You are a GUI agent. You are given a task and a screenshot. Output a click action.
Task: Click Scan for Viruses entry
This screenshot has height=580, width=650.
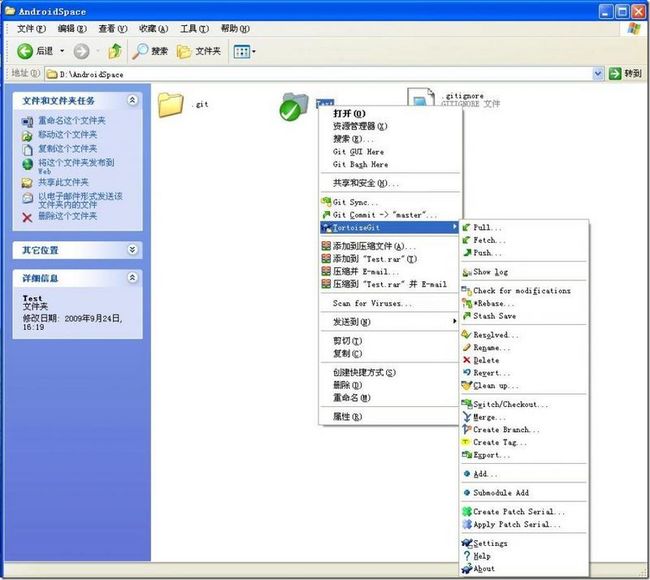(x=390, y=303)
